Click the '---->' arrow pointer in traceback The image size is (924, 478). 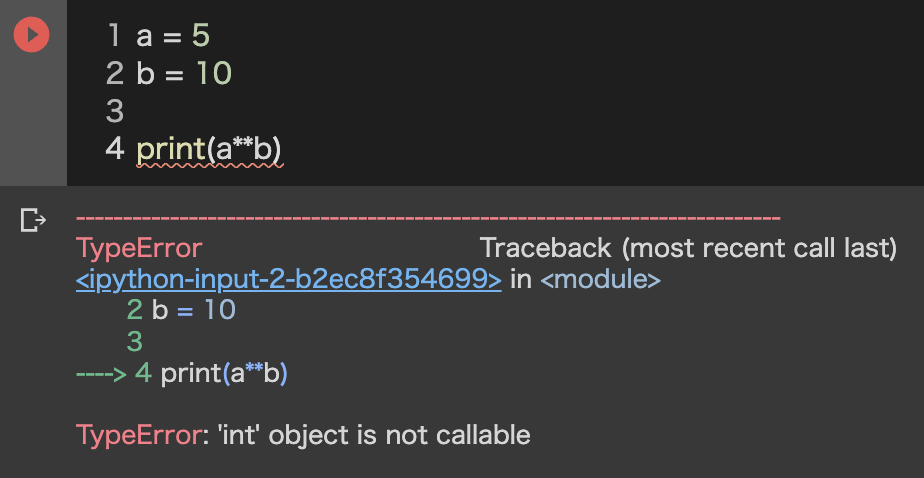pos(100,373)
